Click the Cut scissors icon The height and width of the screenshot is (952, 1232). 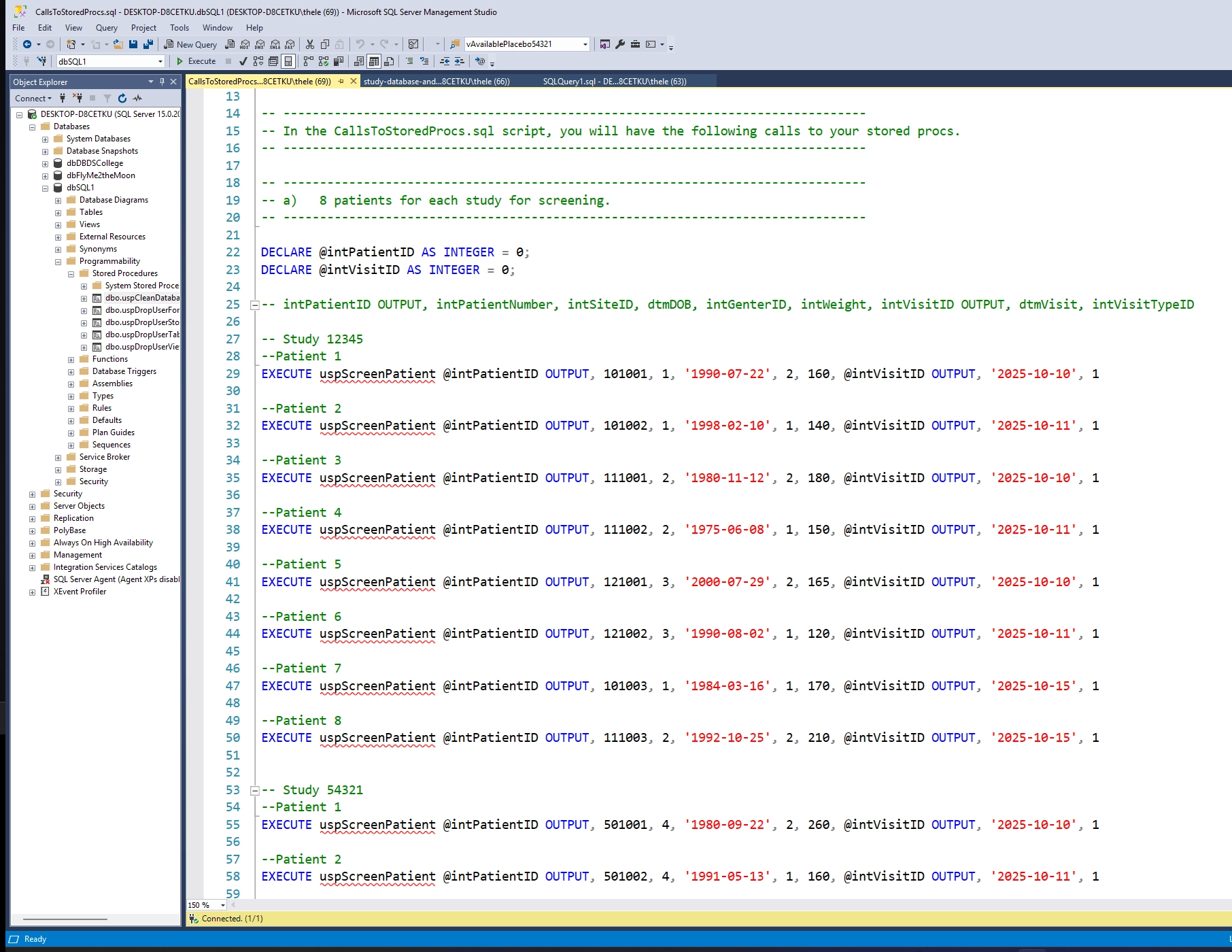[310, 44]
